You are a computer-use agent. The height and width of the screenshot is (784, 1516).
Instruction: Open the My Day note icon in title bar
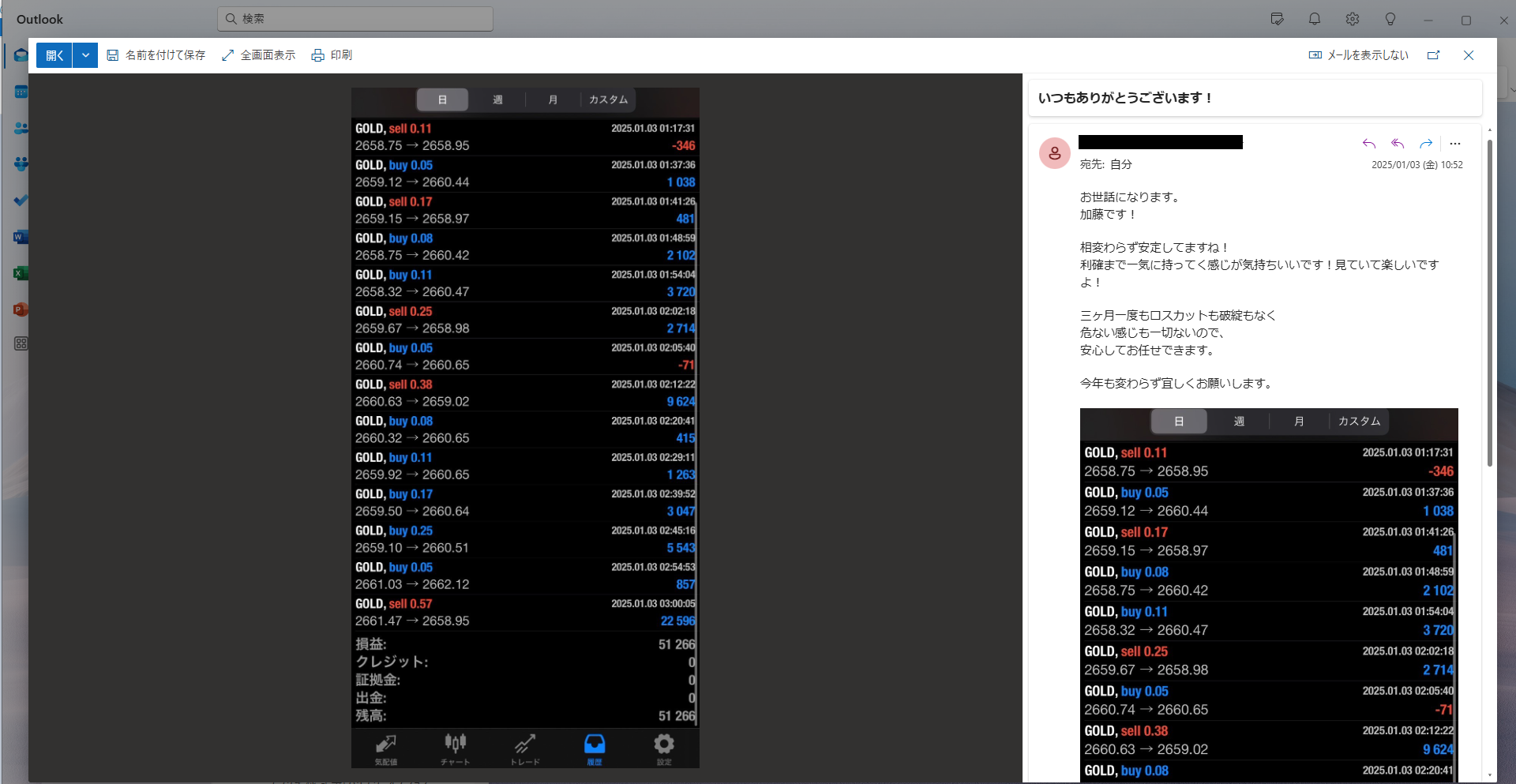[x=1277, y=19]
